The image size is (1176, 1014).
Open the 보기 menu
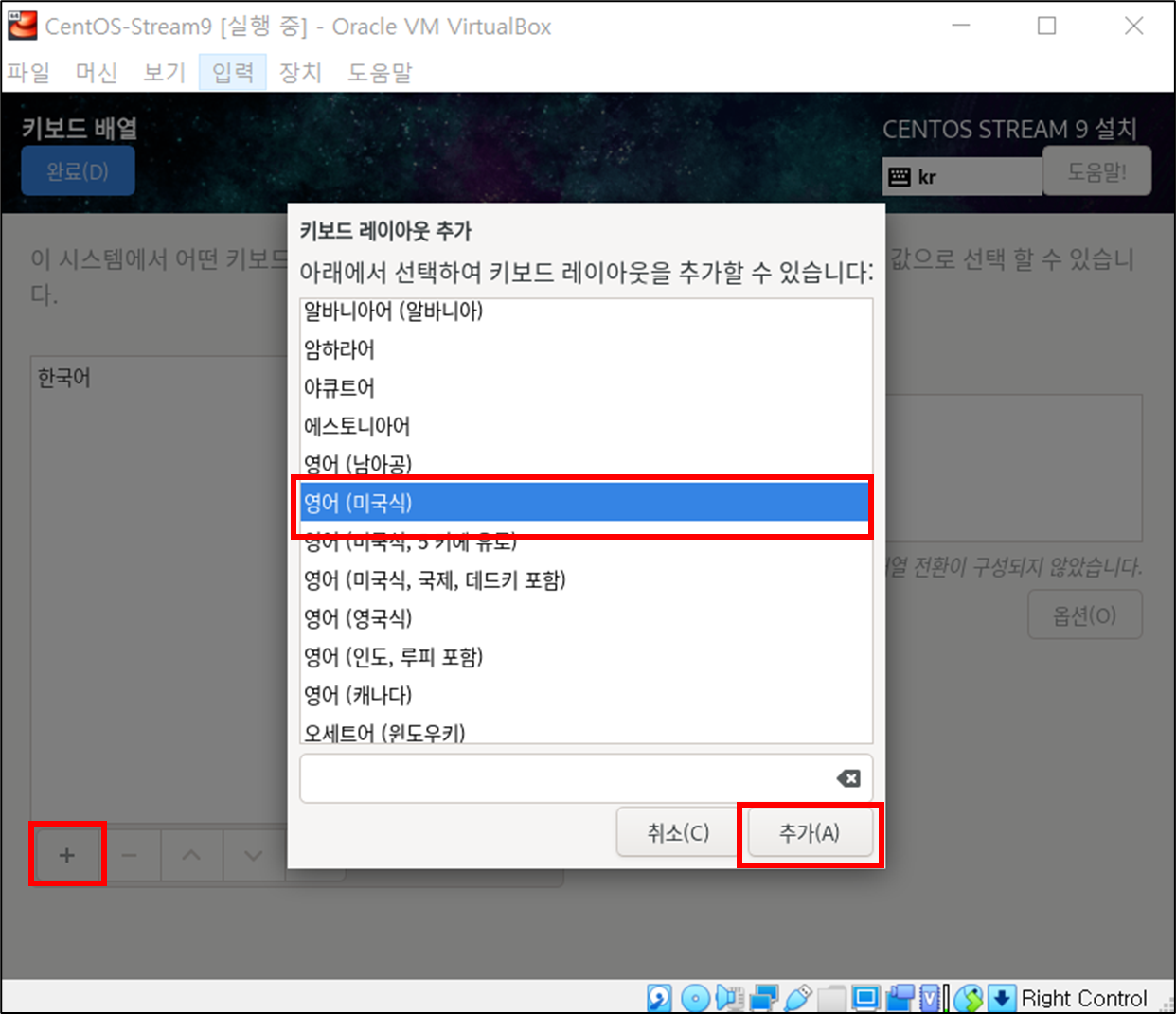165,72
